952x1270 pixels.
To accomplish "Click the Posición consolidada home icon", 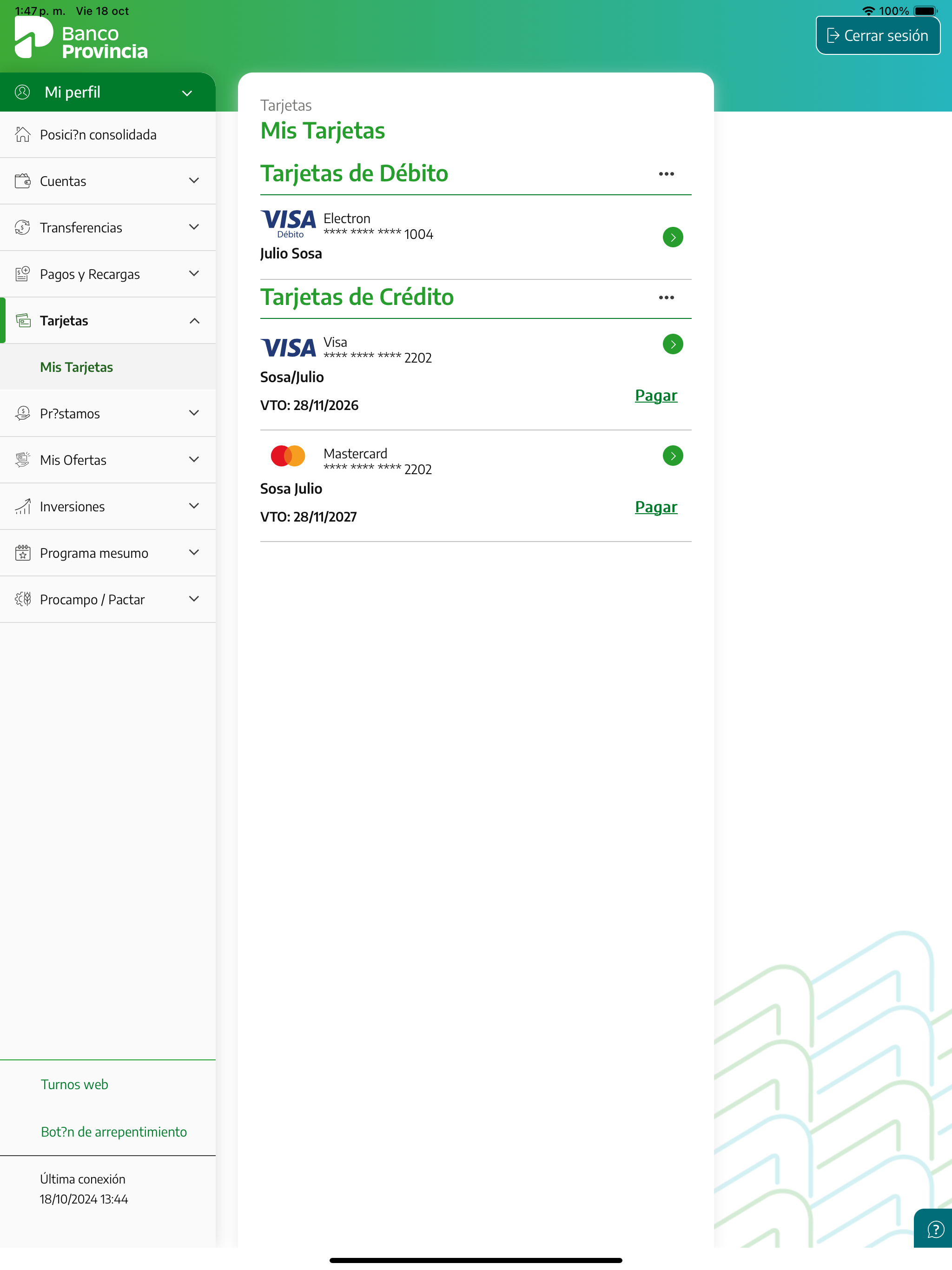I will (x=22, y=134).
